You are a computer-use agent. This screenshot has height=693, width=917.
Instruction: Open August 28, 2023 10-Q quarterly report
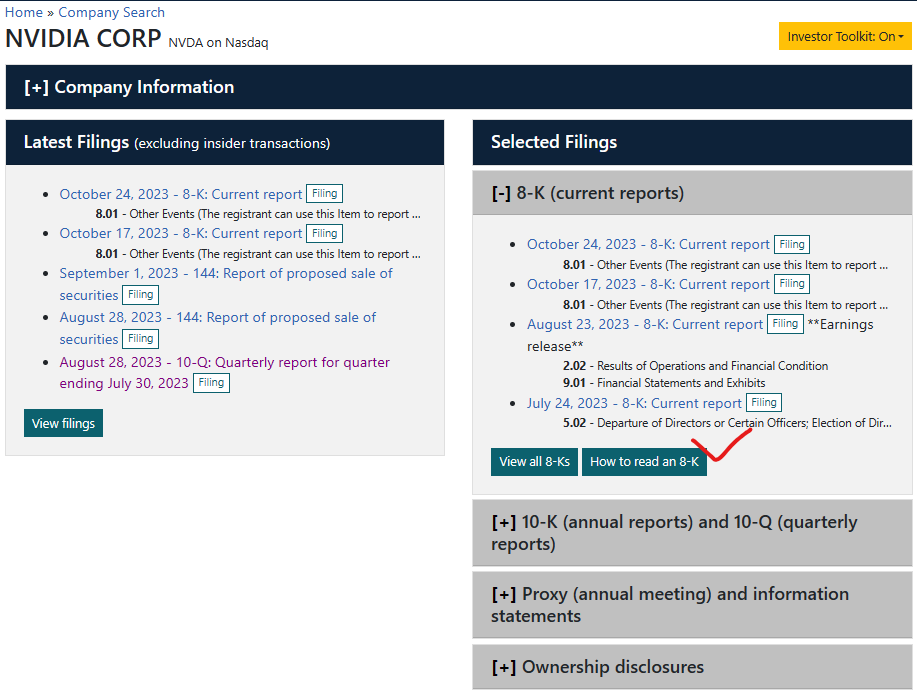[x=225, y=363]
